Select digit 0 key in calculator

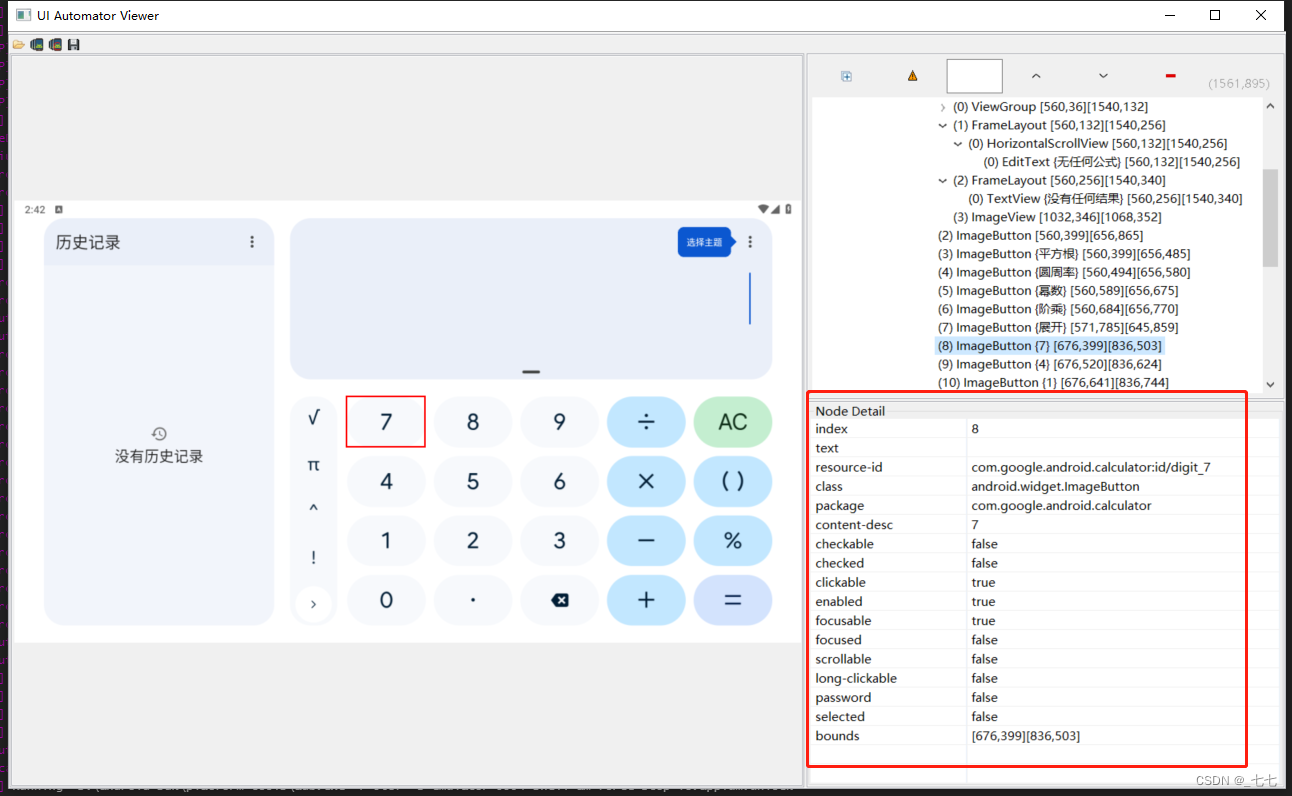386,600
